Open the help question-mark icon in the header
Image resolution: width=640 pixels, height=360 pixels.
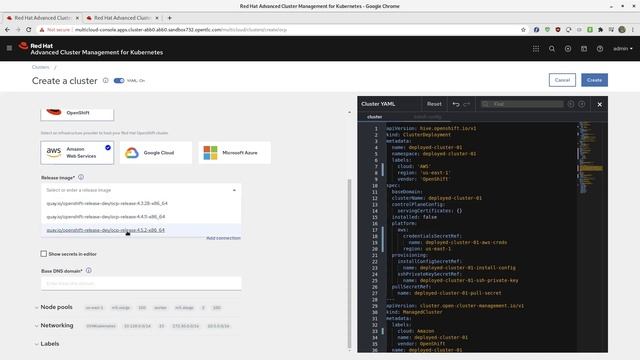600,49
